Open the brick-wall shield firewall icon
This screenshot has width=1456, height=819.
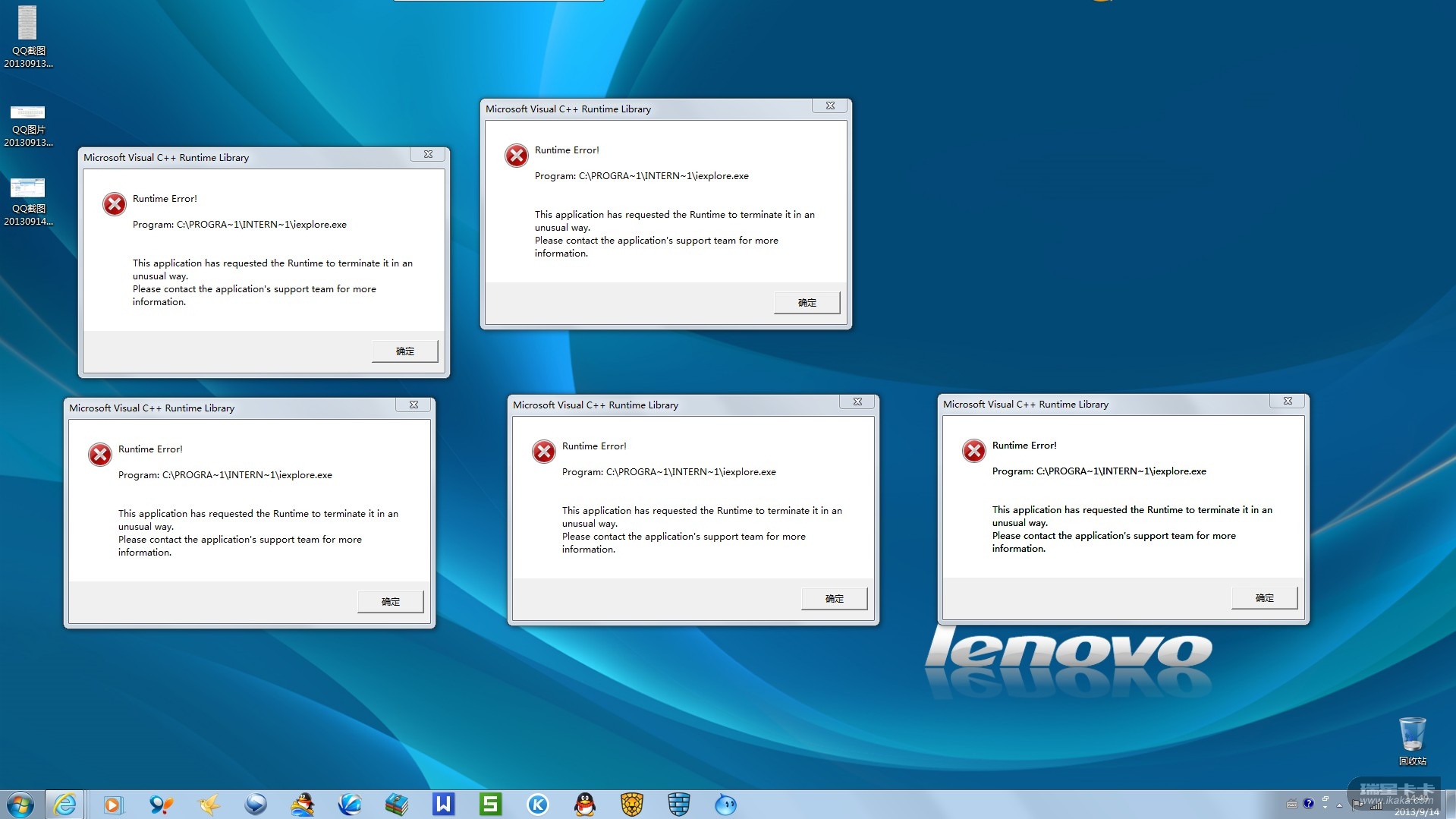(679, 805)
